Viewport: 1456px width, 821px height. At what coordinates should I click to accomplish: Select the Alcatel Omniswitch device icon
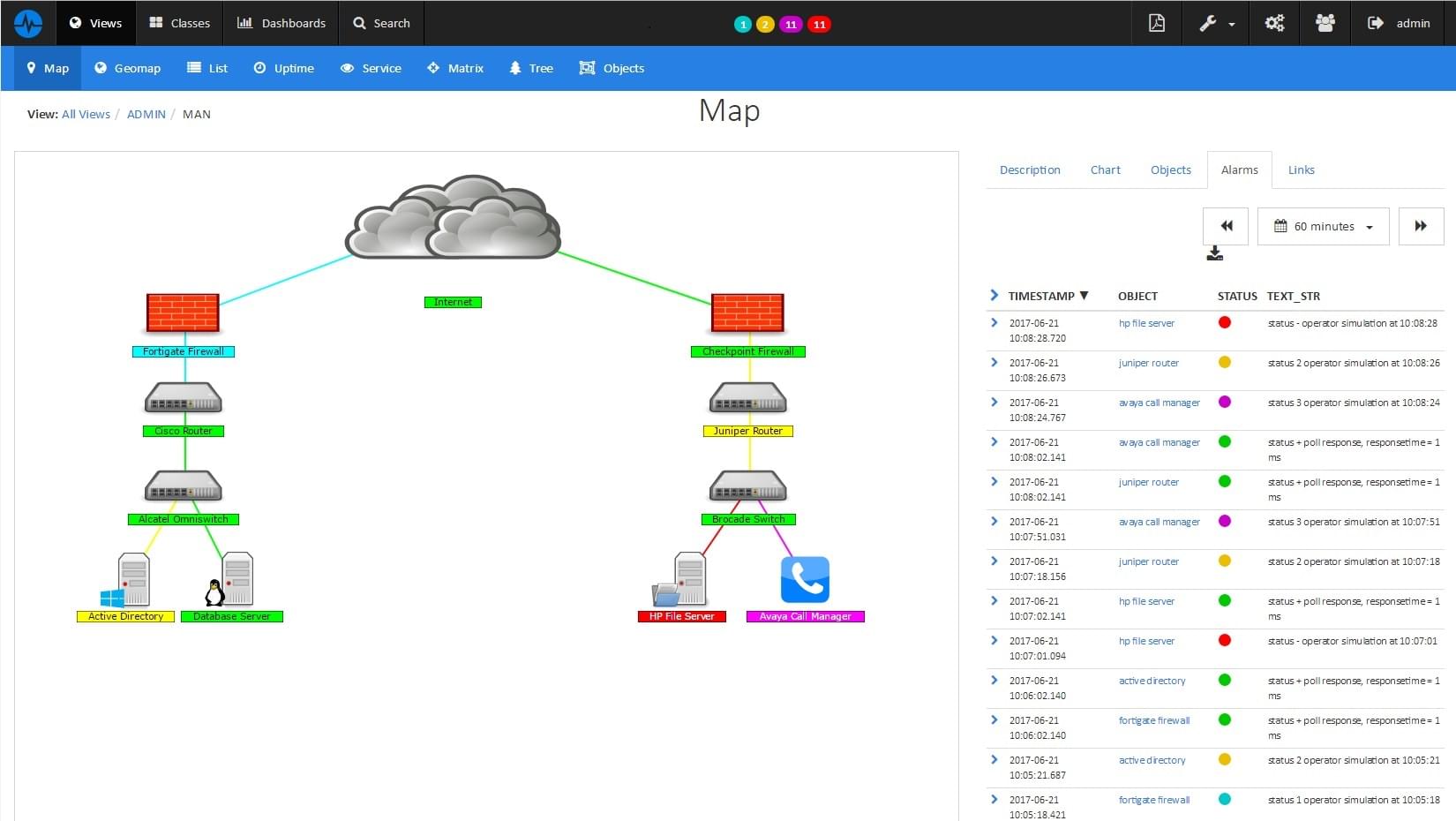(183, 486)
